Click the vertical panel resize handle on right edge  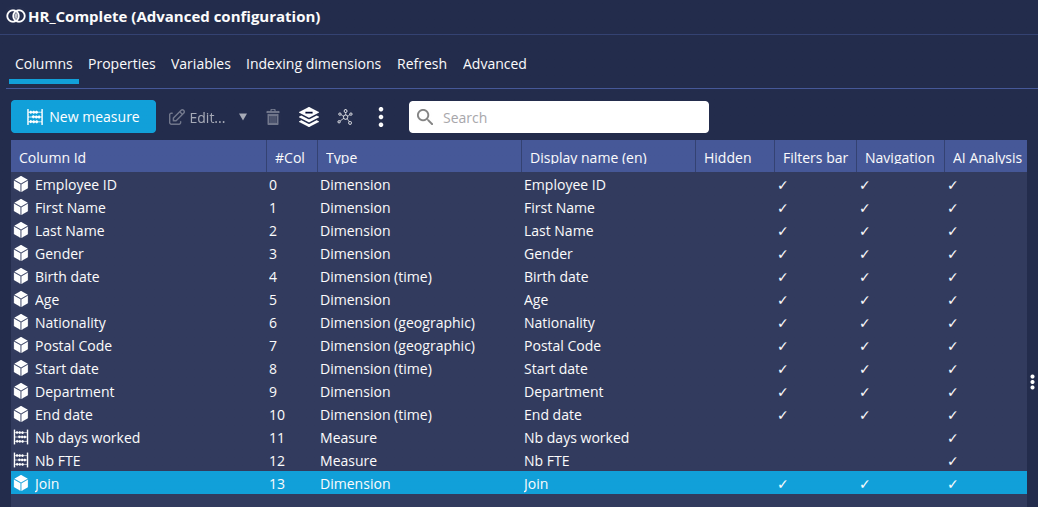click(x=1032, y=382)
